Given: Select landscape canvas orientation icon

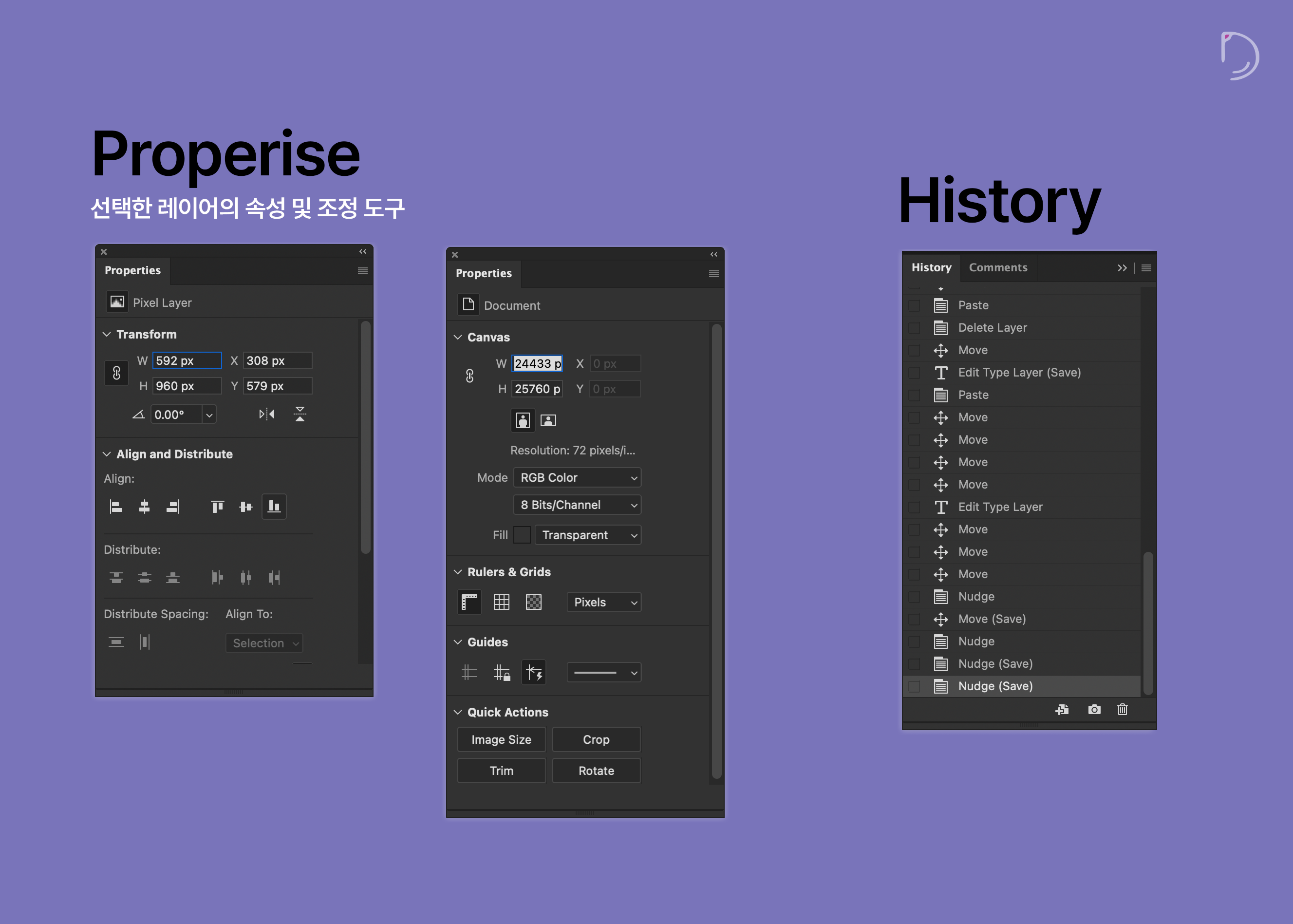Looking at the screenshot, I should pos(548,420).
